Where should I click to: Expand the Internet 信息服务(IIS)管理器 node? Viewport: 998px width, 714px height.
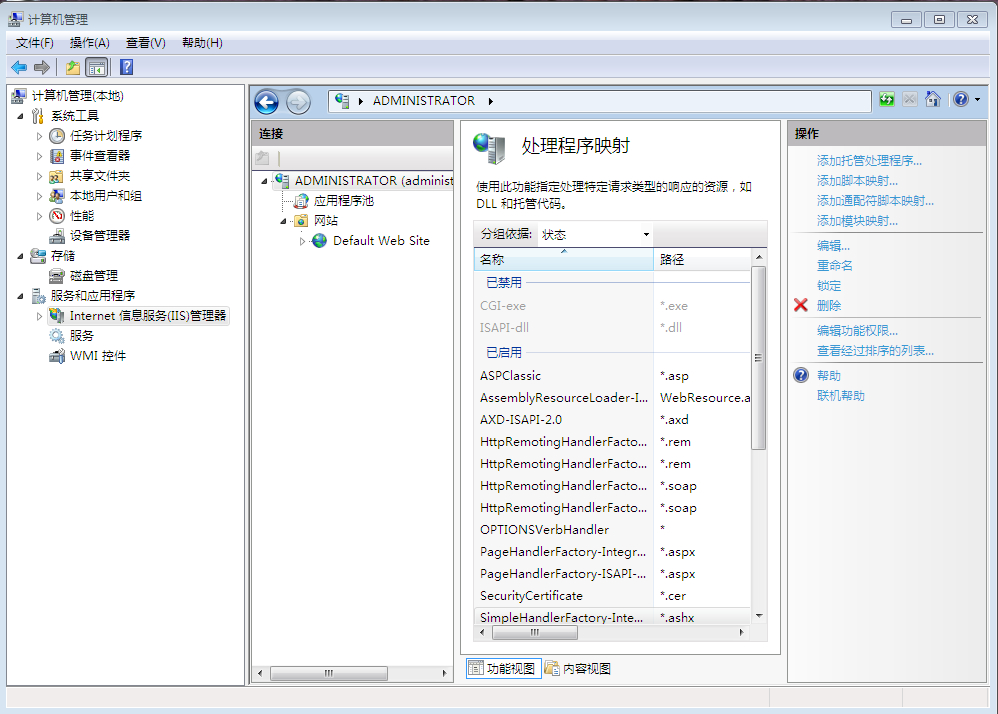tap(39, 316)
